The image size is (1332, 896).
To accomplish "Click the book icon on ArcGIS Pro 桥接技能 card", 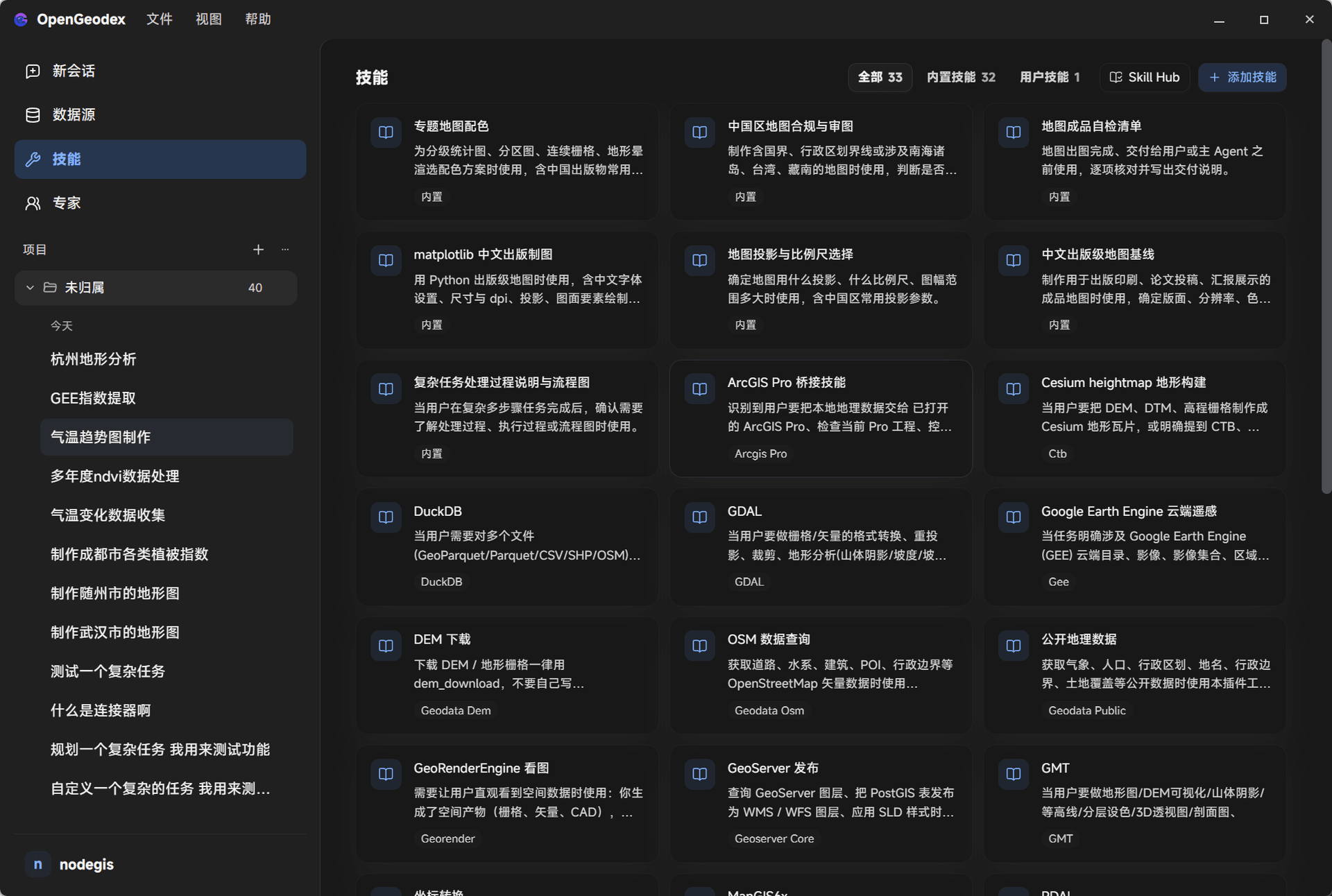I will [x=700, y=389].
